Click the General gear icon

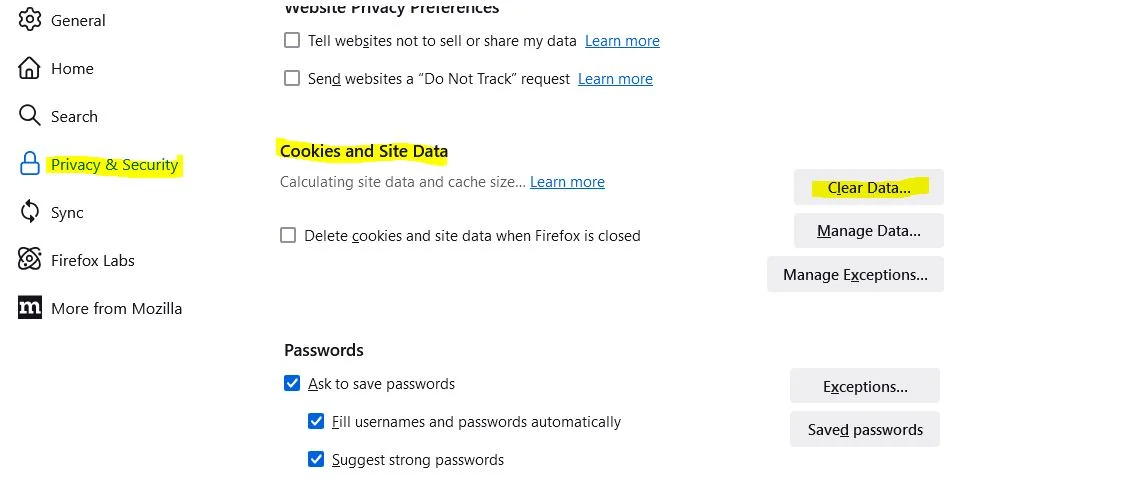tap(30, 20)
